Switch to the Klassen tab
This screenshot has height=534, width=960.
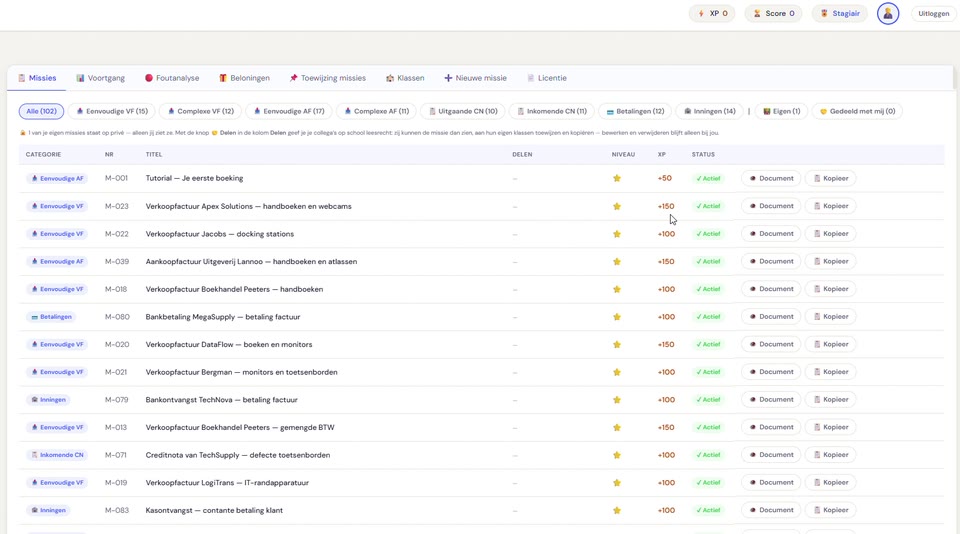[405, 78]
